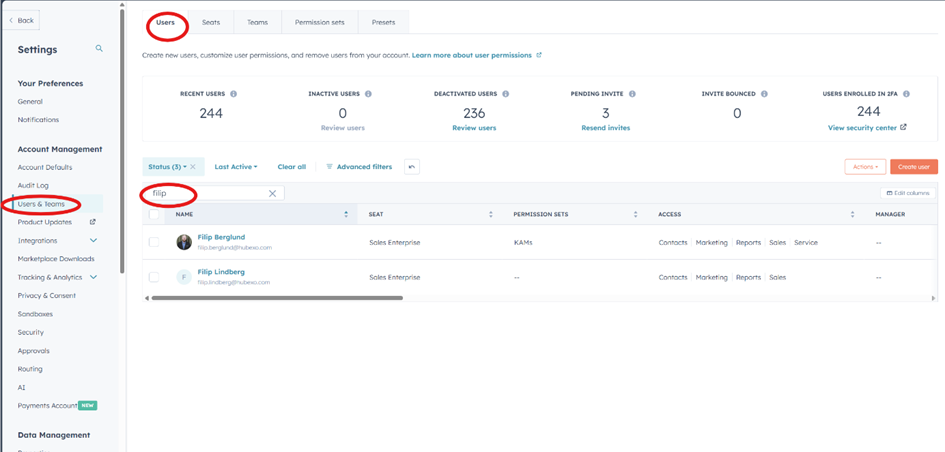The height and width of the screenshot is (452, 945).
Task: Toggle the select-all users checkbox
Action: pyautogui.click(x=154, y=214)
